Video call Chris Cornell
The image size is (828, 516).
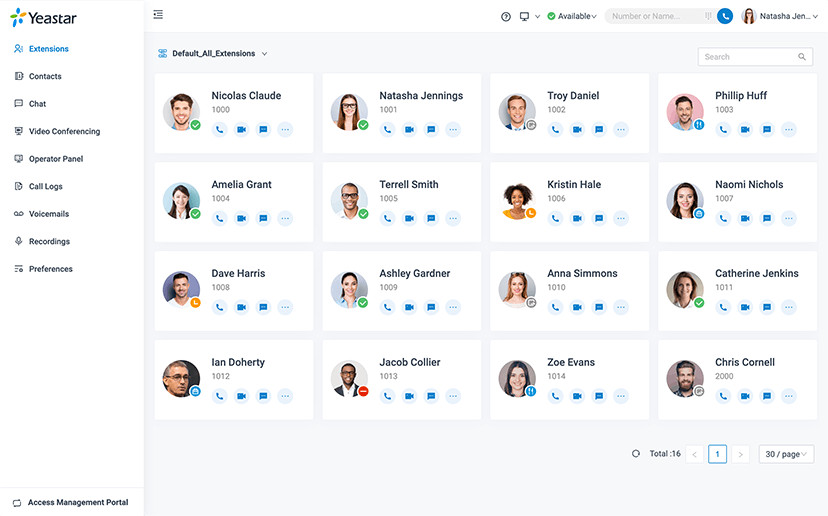[745, 396]
